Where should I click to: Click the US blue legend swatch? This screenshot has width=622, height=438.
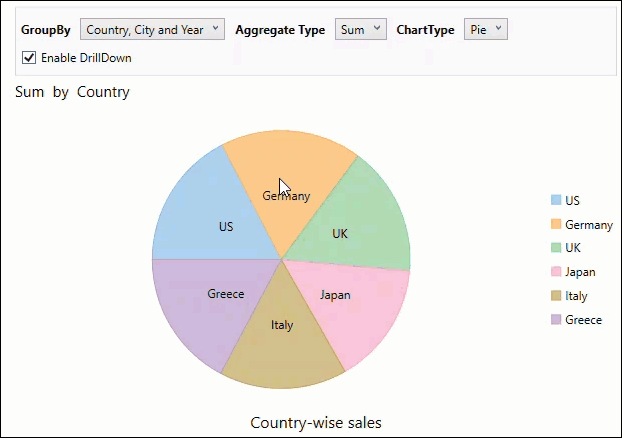pos(555,200)
